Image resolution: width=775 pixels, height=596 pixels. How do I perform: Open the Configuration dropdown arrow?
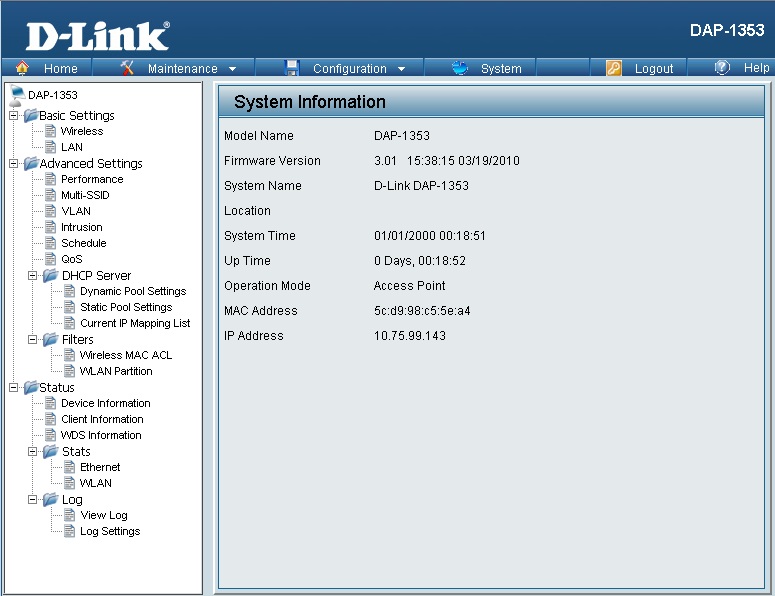click(x=401, y=69)
